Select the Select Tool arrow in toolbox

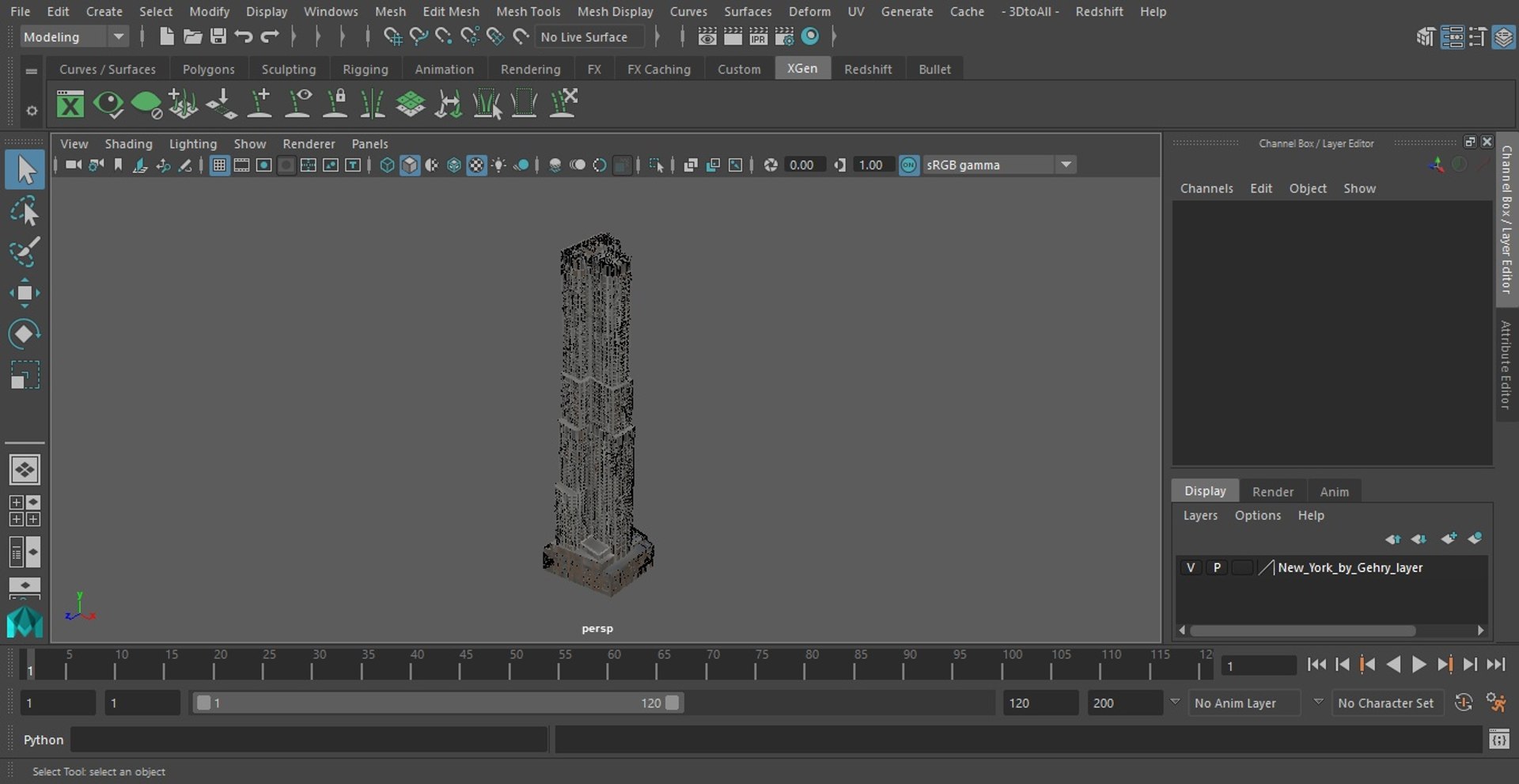pyautogui.click(x=25, y=170)
